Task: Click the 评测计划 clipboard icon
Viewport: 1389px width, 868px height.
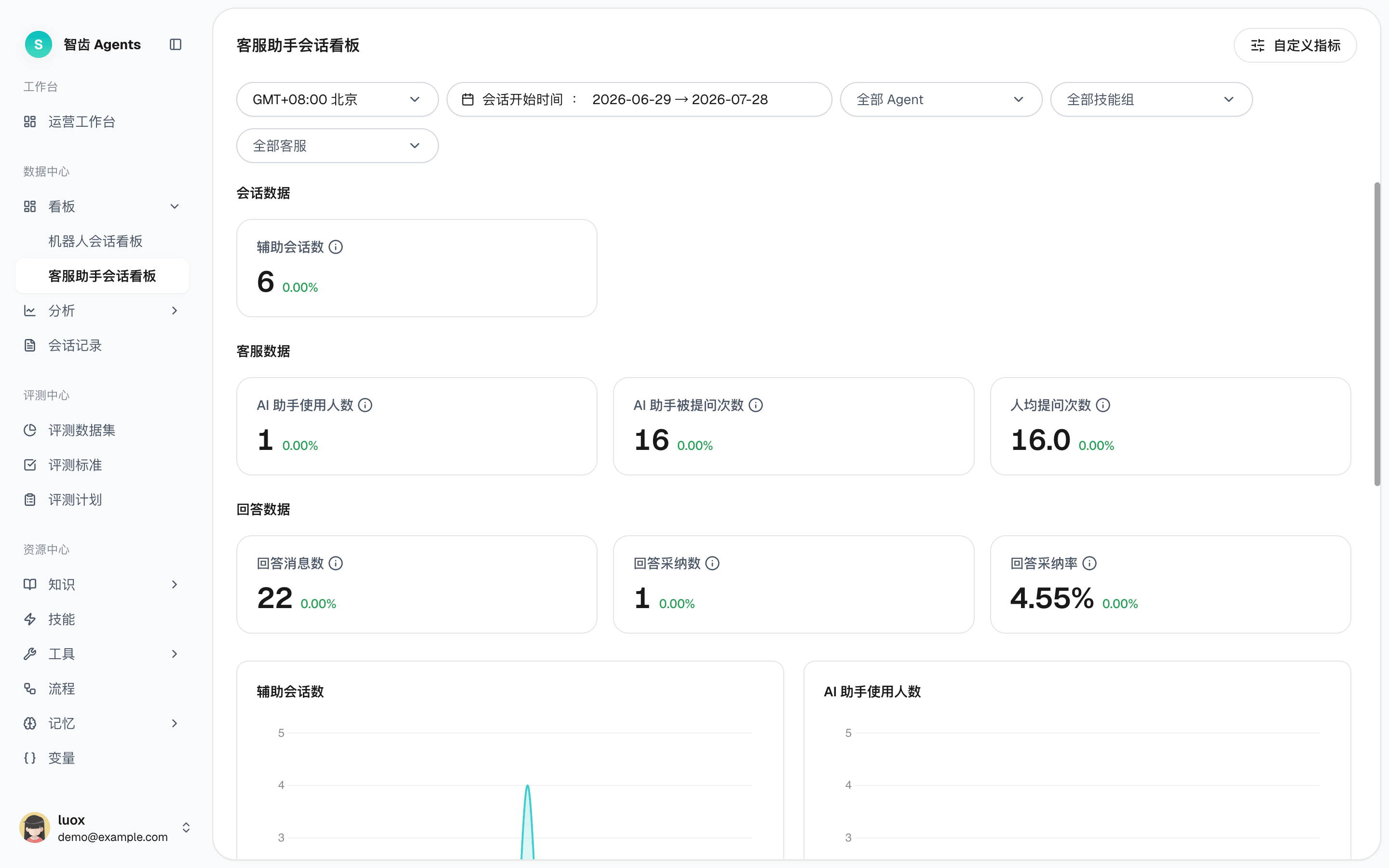Action: 30,500
